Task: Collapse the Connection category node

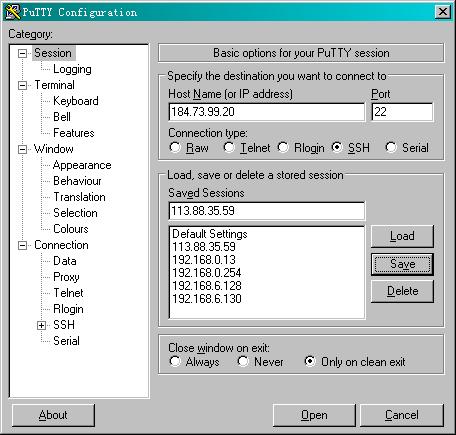Action: pos(22,246)
